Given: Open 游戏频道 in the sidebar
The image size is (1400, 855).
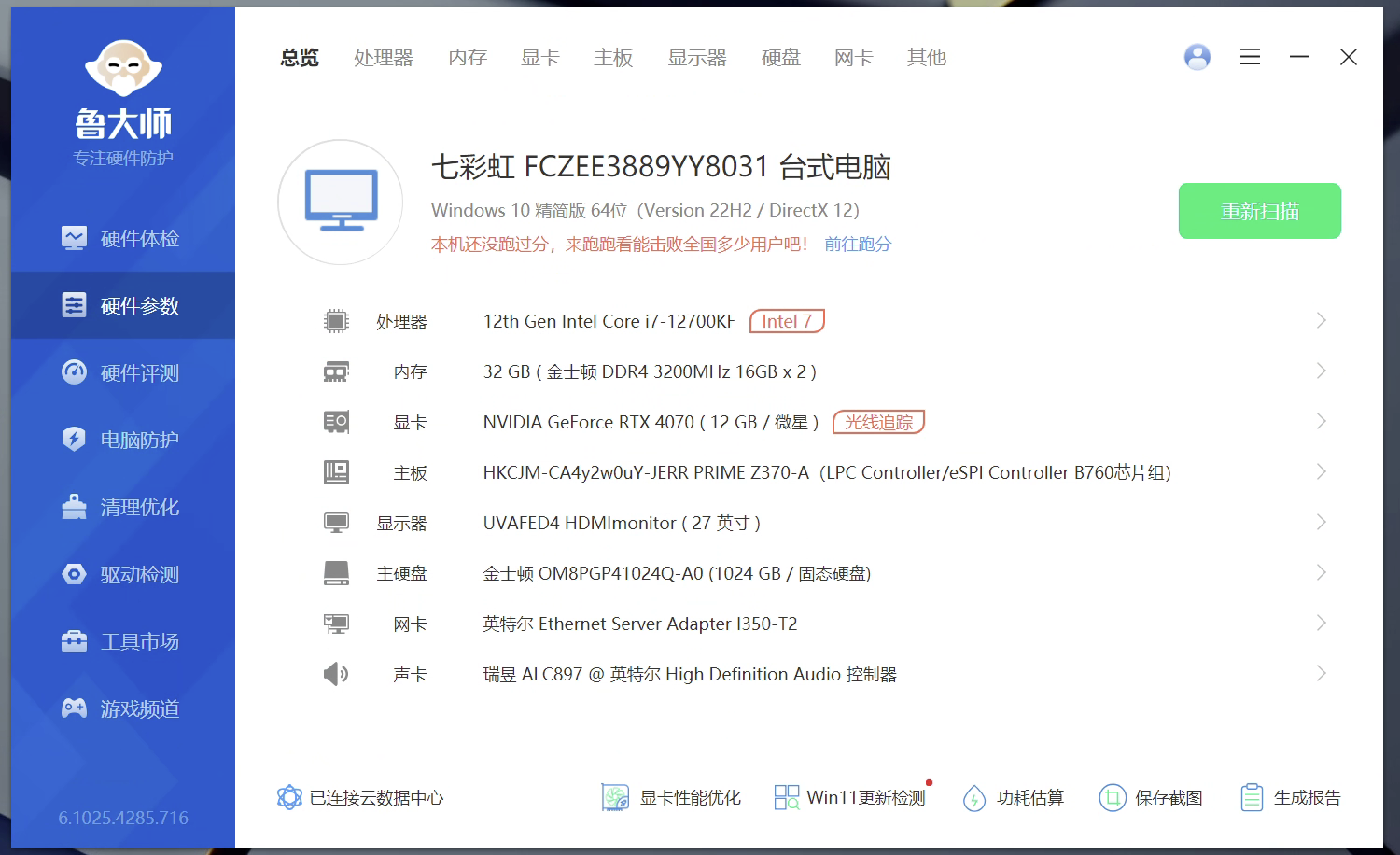Looking at the screenshot, I should pyautogui.click(x=122, y=708).
